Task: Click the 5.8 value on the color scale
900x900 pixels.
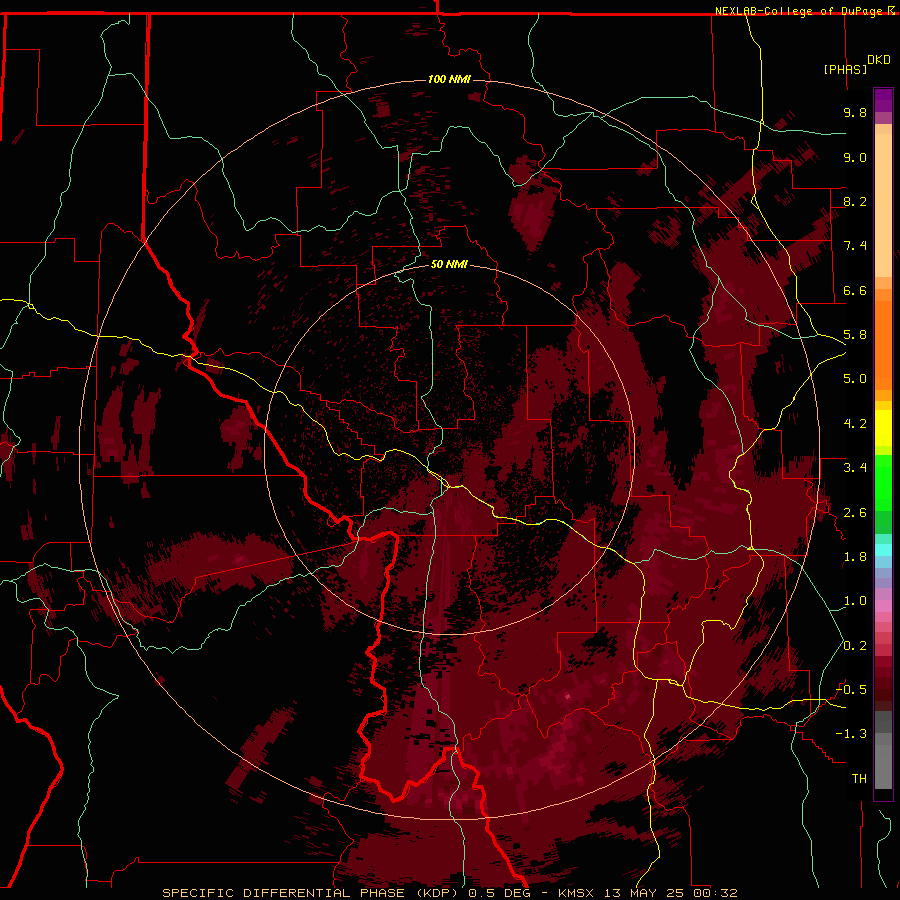Action: [855, 335]
